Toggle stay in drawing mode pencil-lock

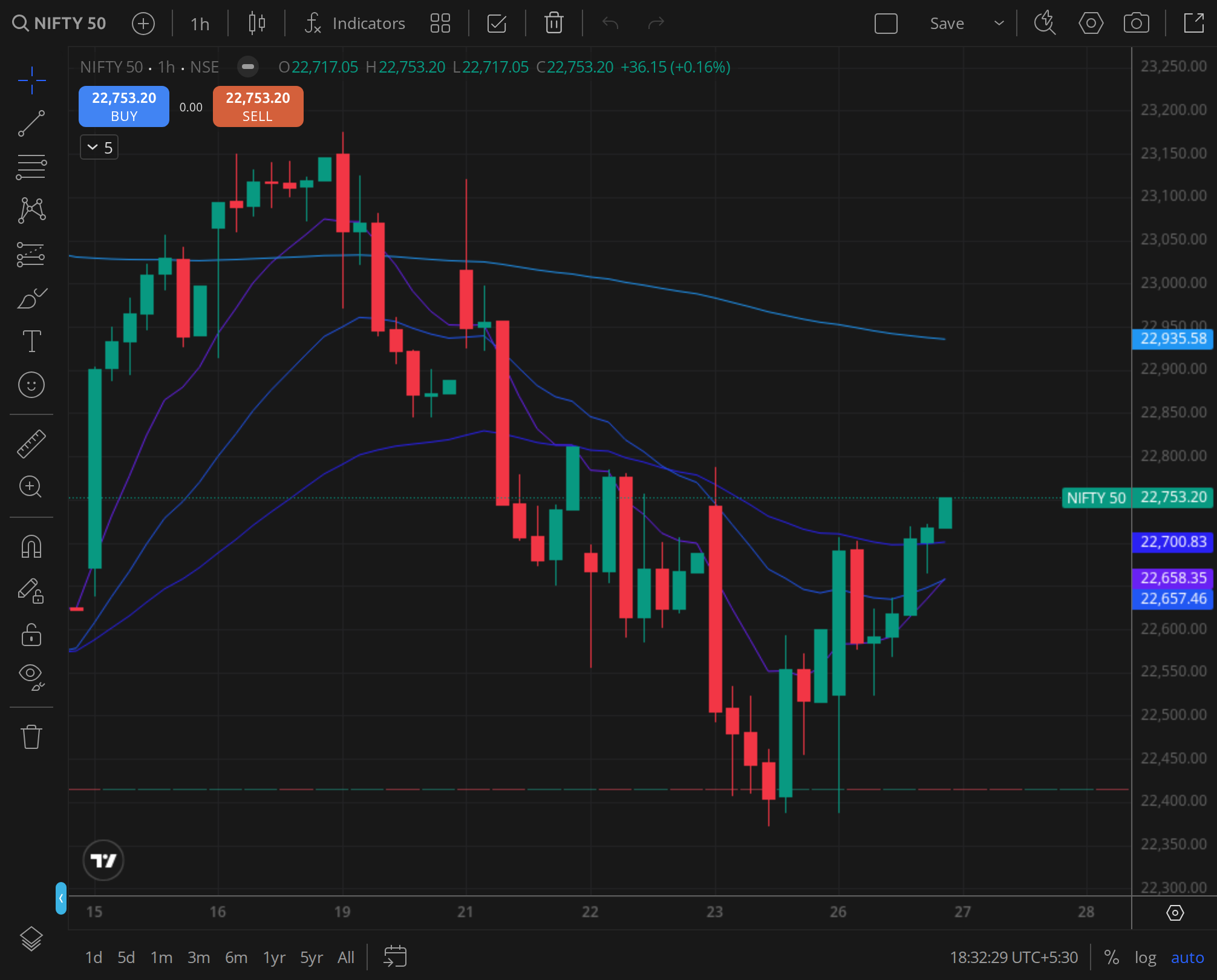pos(31,590)
